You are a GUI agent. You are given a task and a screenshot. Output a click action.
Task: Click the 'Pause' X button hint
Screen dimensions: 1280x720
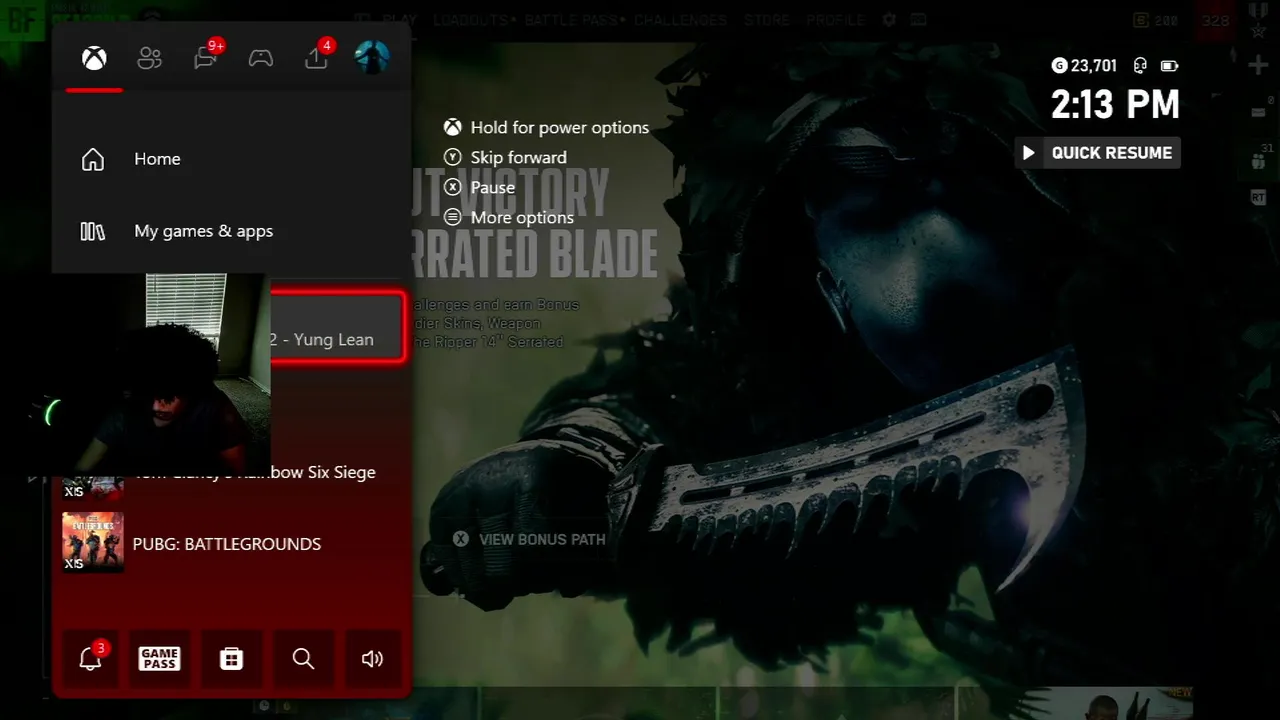tap(480, 187)
